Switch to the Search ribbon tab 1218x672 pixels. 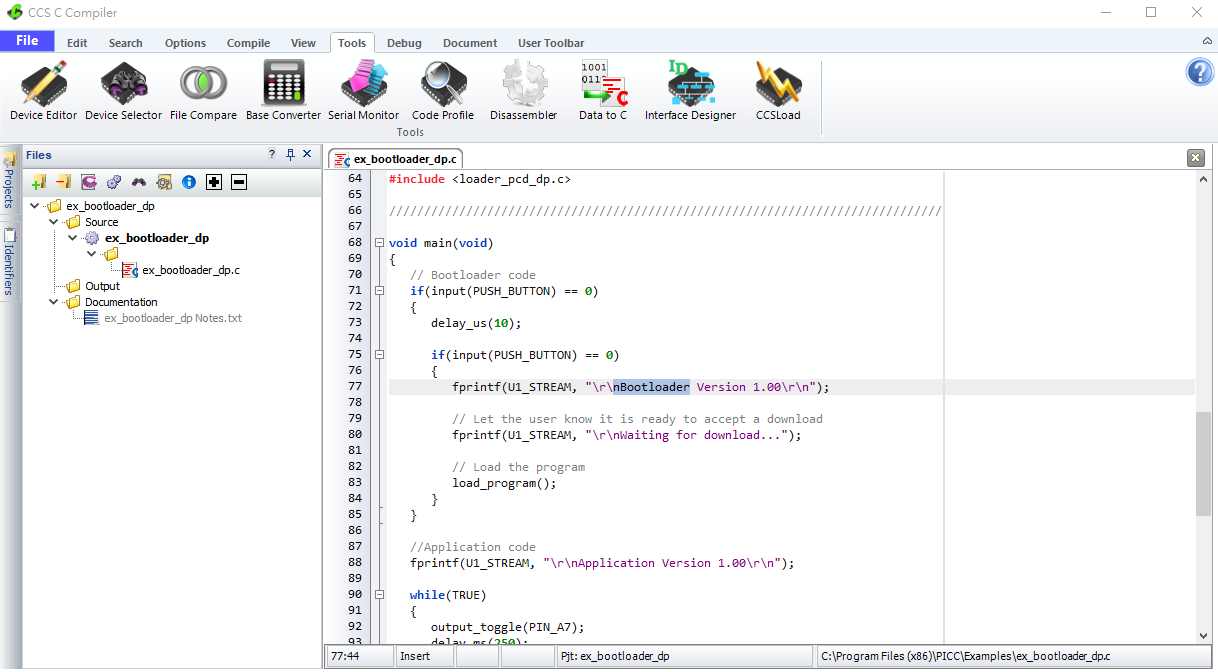point(126,43)
